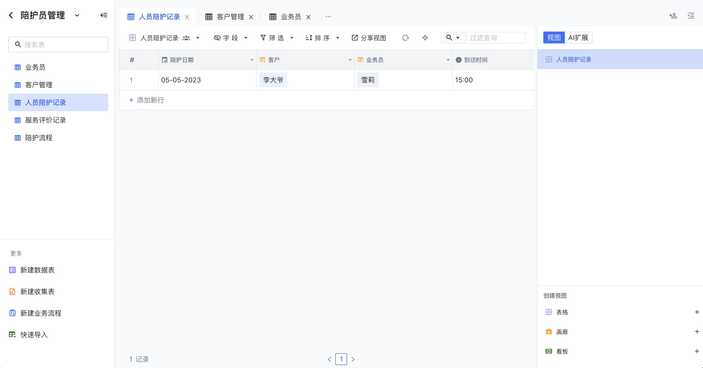Click the 表格 view type icon
The width and height of the screenshot is (703, 368).
coord(548,312)
